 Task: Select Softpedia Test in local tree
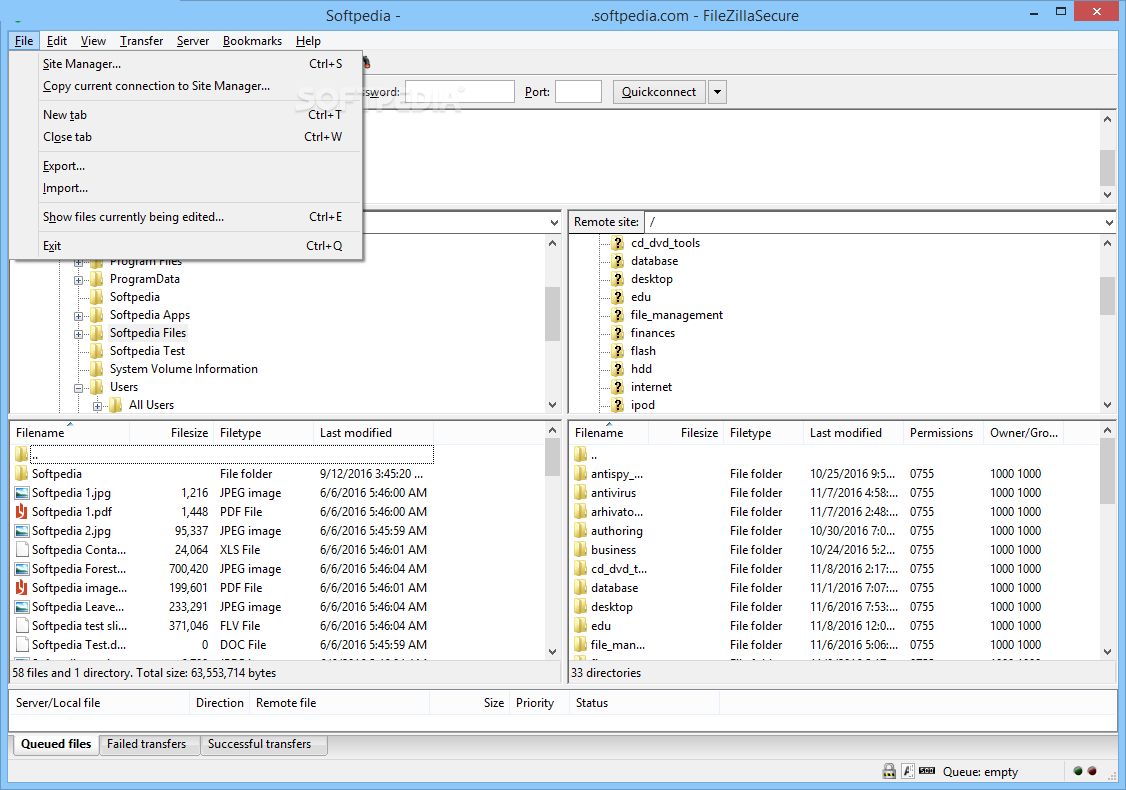point(147,350)
